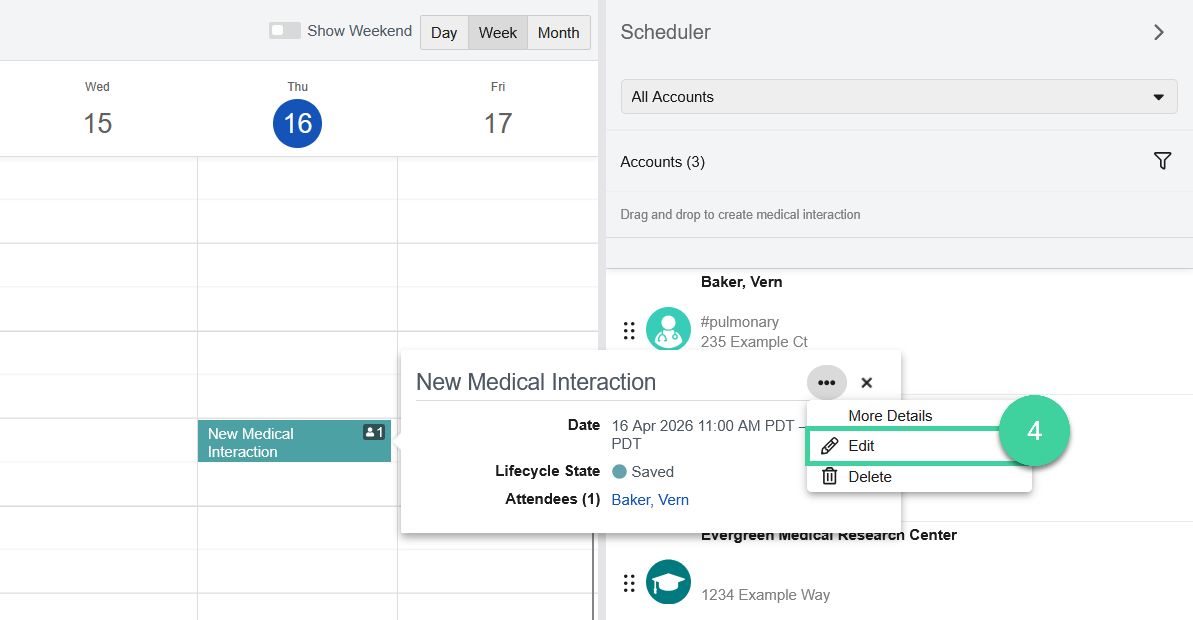Image resolution: width=1193 pixels, height=620 pixels.
Task: Click drag handle beside Evergreen Medical Research Center
Action: pyautogui.click(x=629, y=583)
